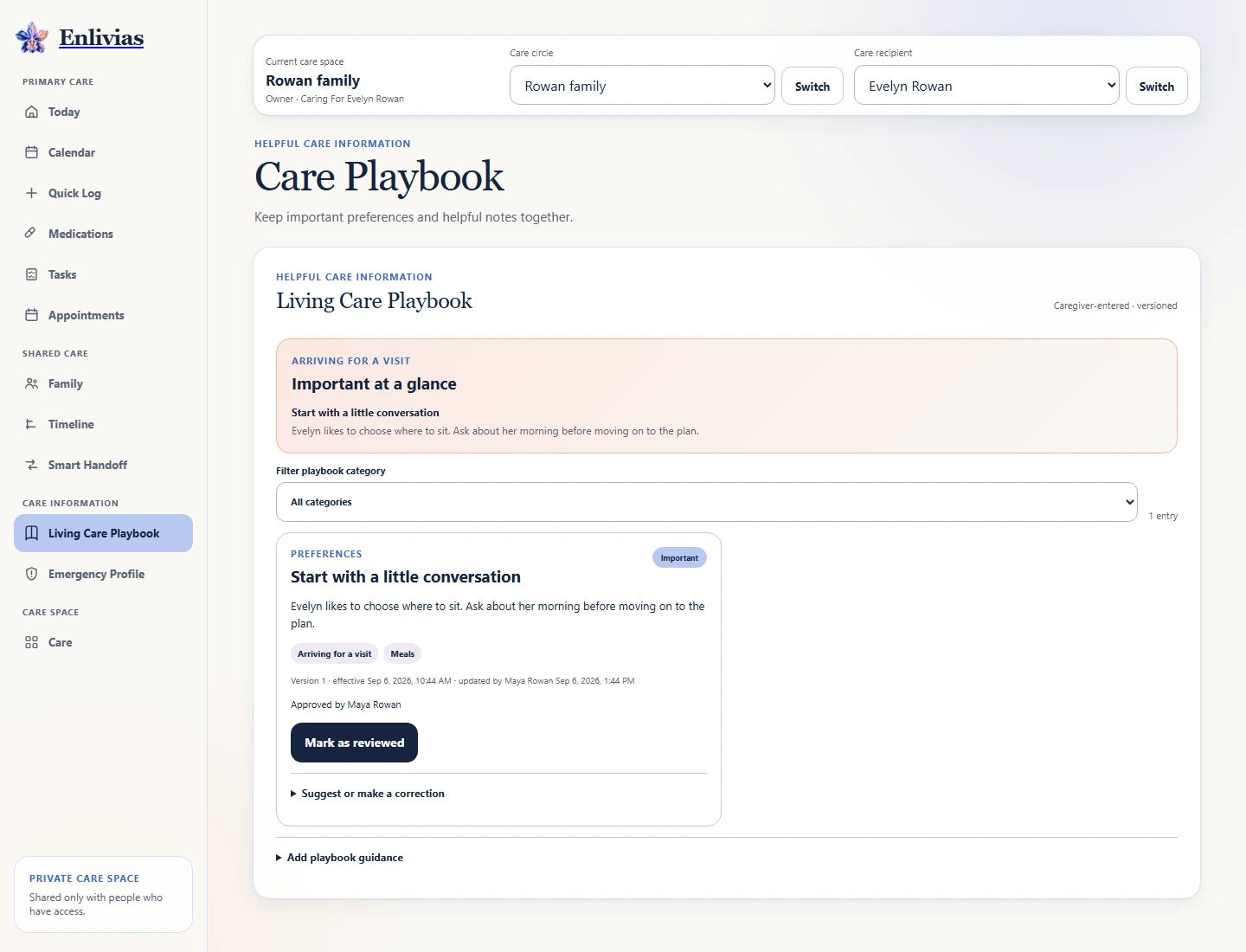This screenshot has width=1246, height=952.
Task: Navigate to Smart Handoff
Action: [103, 465]
